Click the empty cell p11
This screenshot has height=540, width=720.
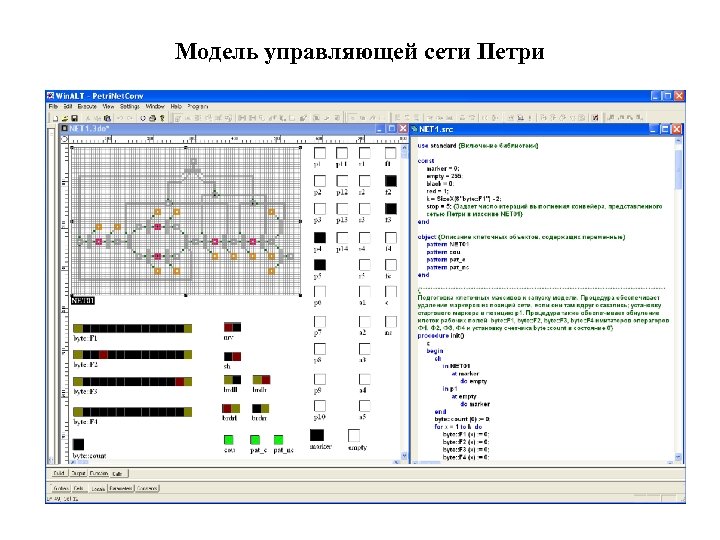click(342, 153)
